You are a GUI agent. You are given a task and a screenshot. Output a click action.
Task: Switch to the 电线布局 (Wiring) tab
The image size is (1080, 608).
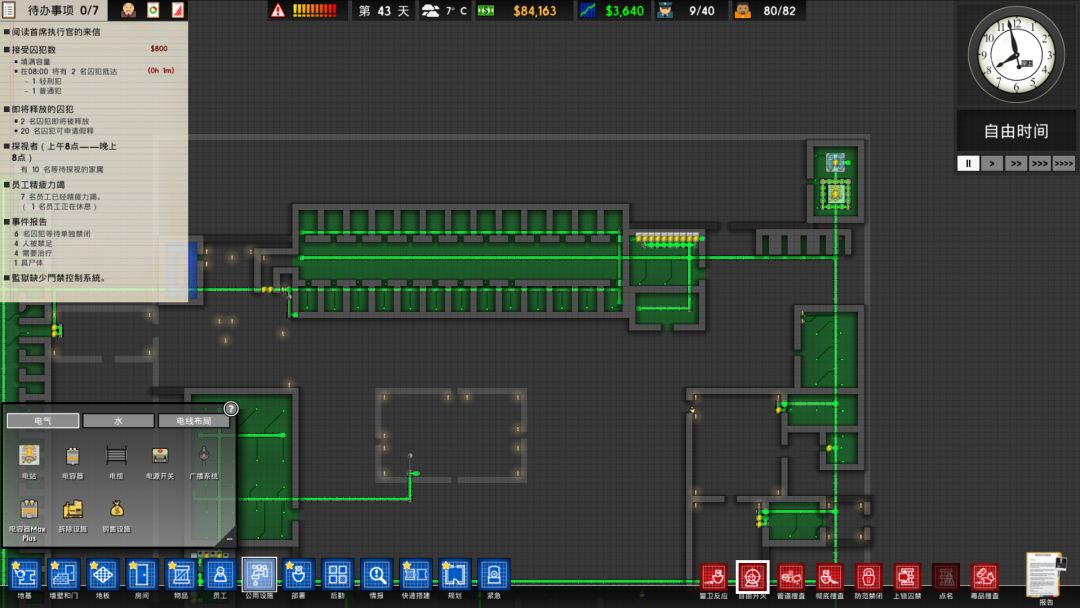click(194, 420)
